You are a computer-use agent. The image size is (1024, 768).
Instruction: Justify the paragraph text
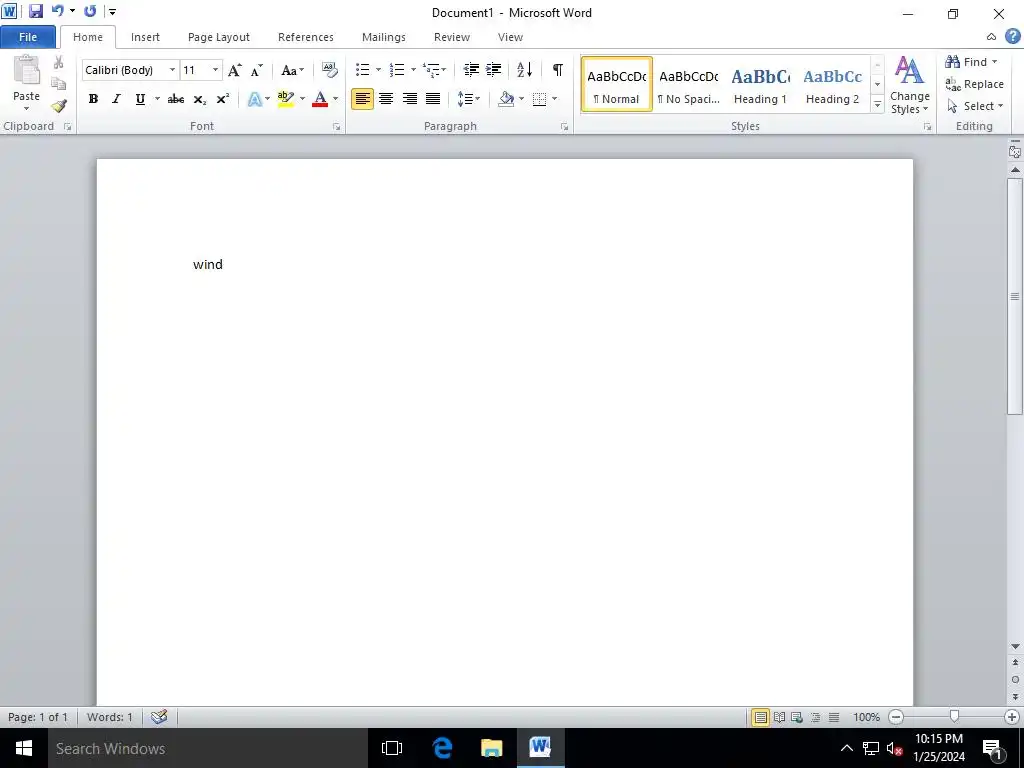[433, 99]
